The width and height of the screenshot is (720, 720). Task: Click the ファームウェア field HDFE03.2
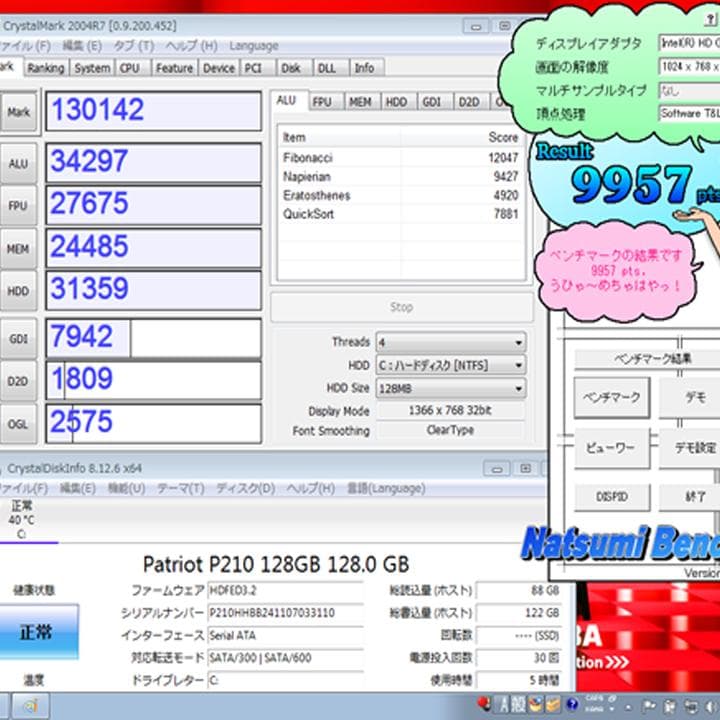click(285, 591)
